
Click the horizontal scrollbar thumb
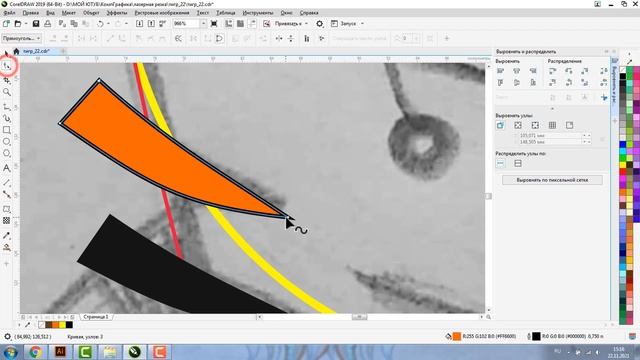click(359, 317)
